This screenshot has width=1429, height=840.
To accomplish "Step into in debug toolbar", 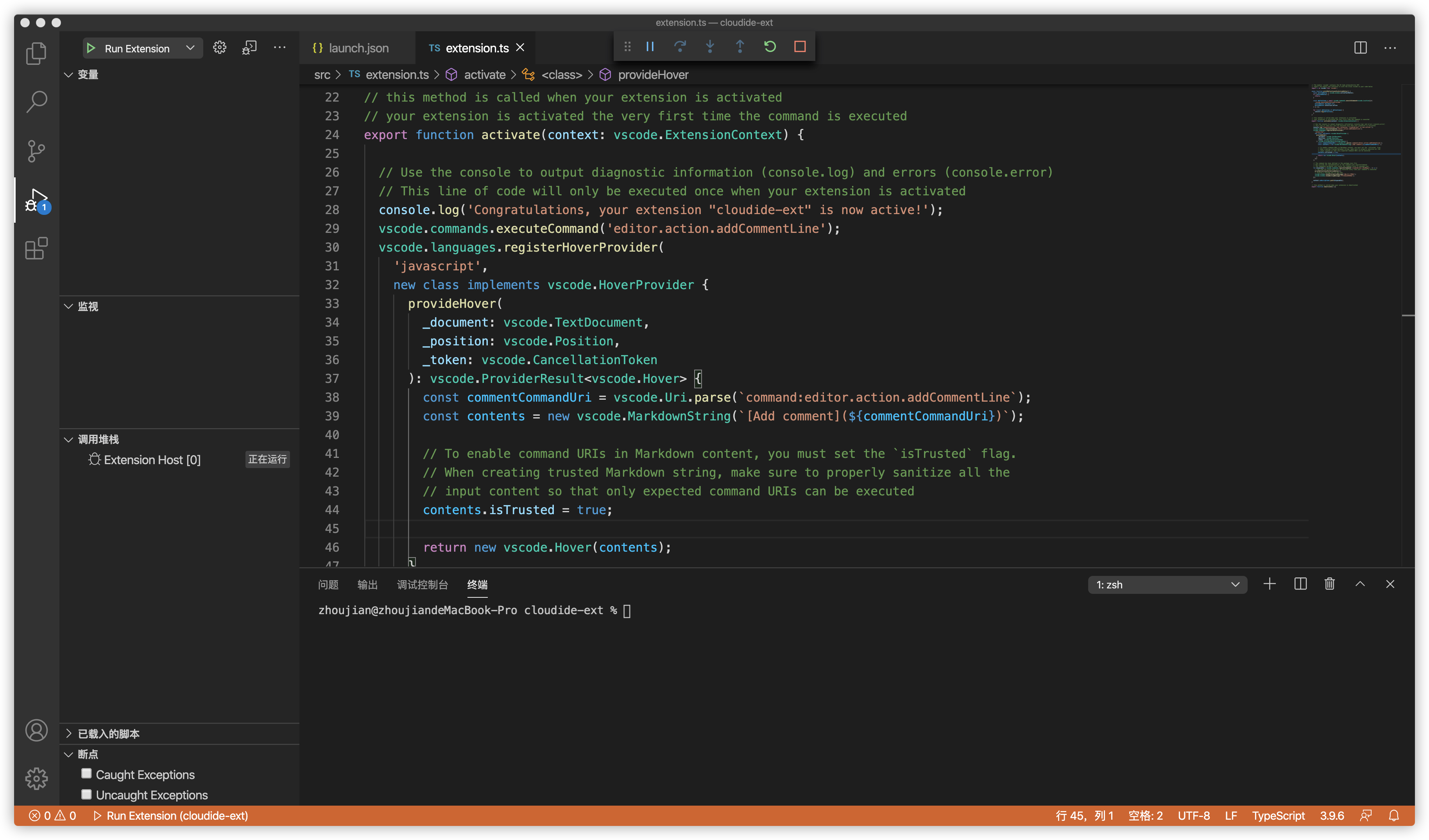I will (710, 46).
